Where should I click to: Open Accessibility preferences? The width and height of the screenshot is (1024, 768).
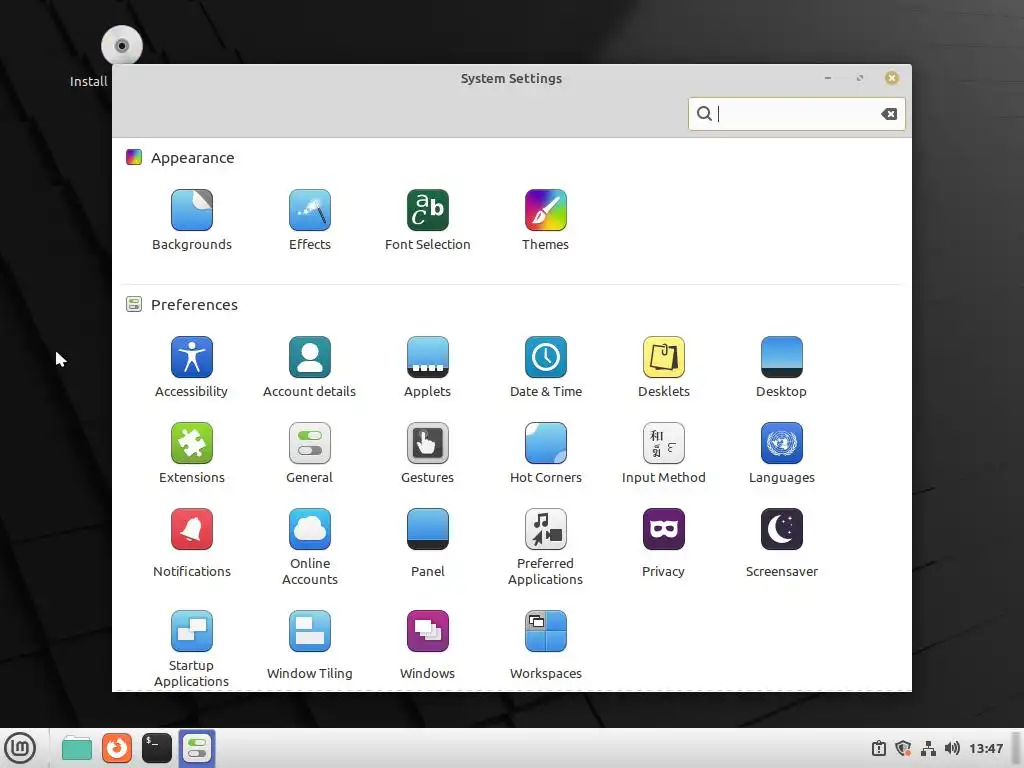click(191, 367)
